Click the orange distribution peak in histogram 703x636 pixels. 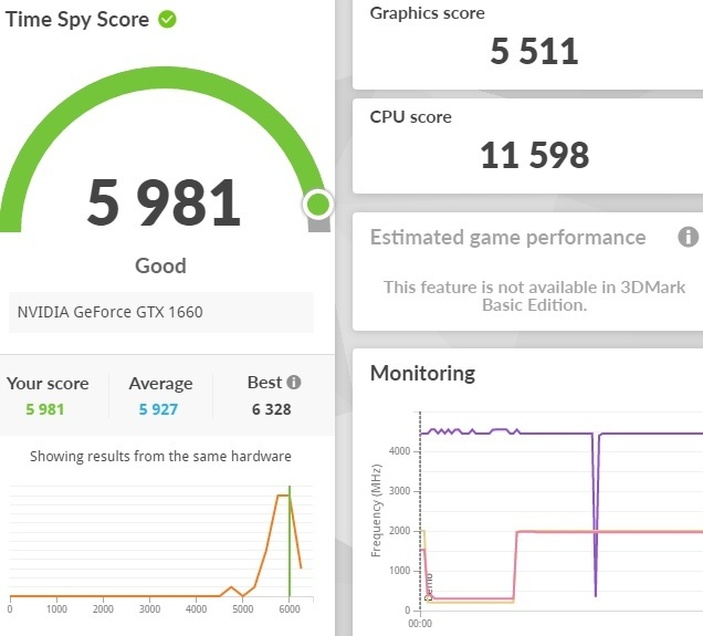pos(283,496)
